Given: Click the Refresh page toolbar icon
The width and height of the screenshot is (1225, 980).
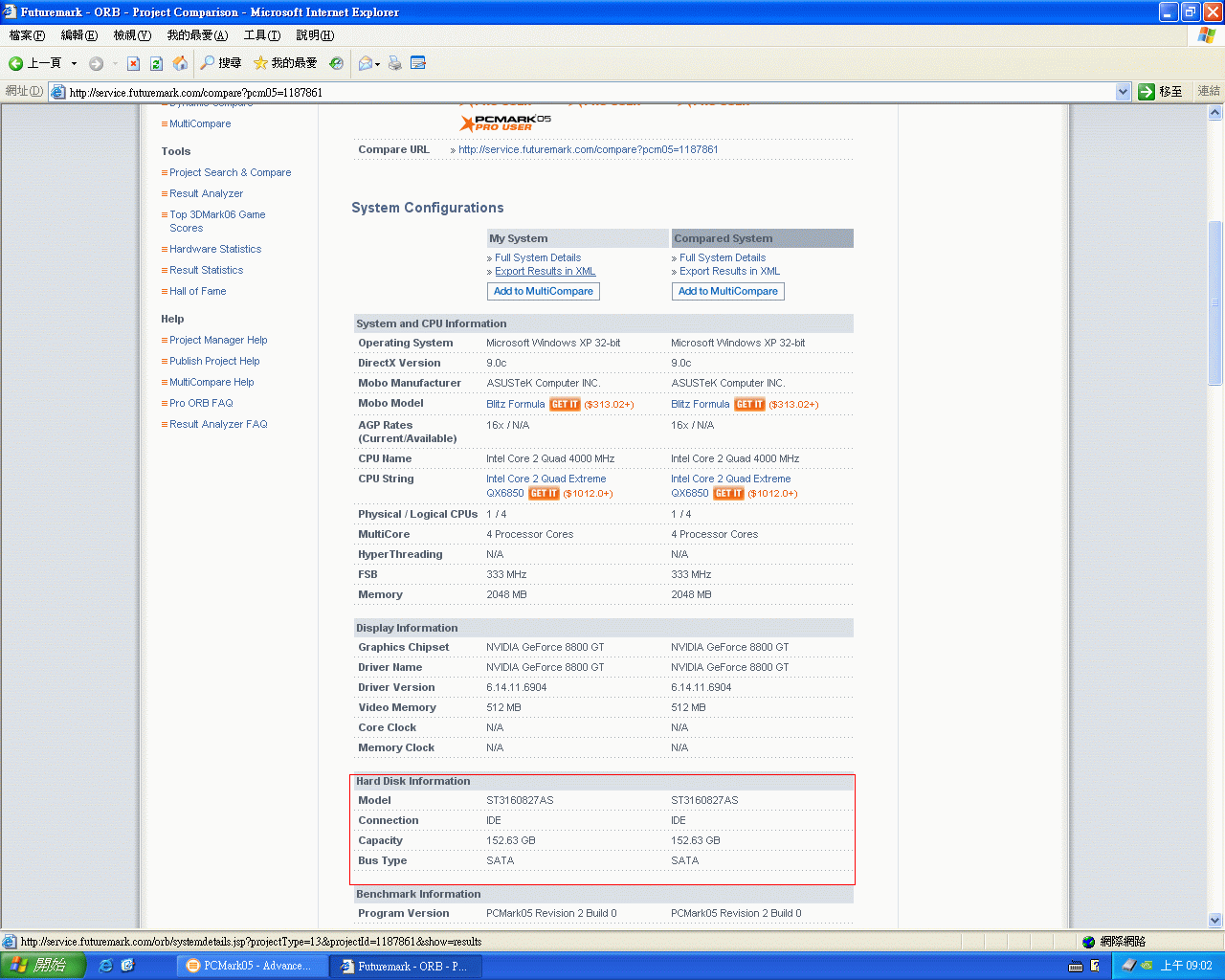Looking at the screenshot, I should pos(156,63).
